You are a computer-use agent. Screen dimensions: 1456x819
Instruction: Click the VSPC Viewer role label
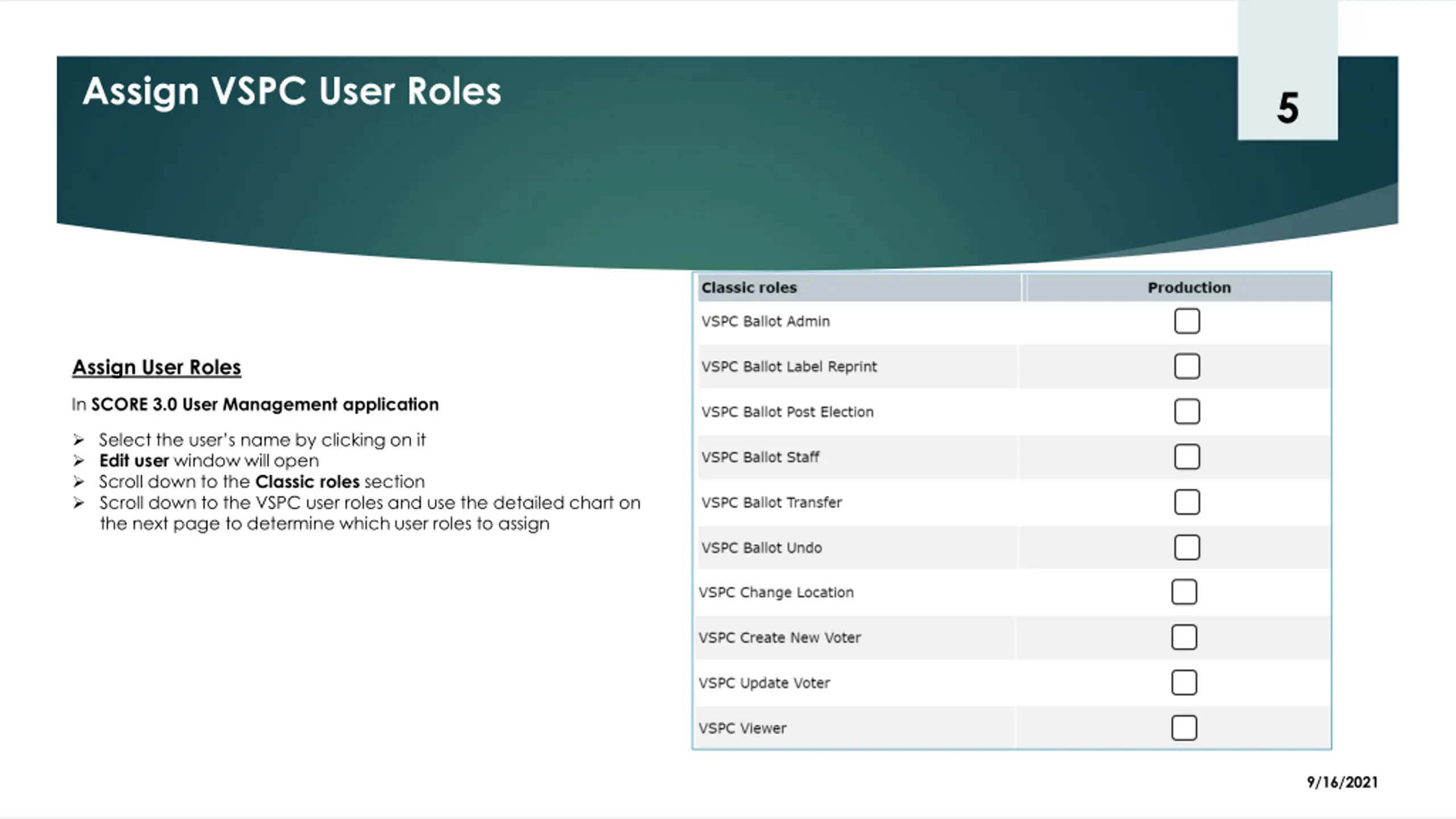pos(742,729)
